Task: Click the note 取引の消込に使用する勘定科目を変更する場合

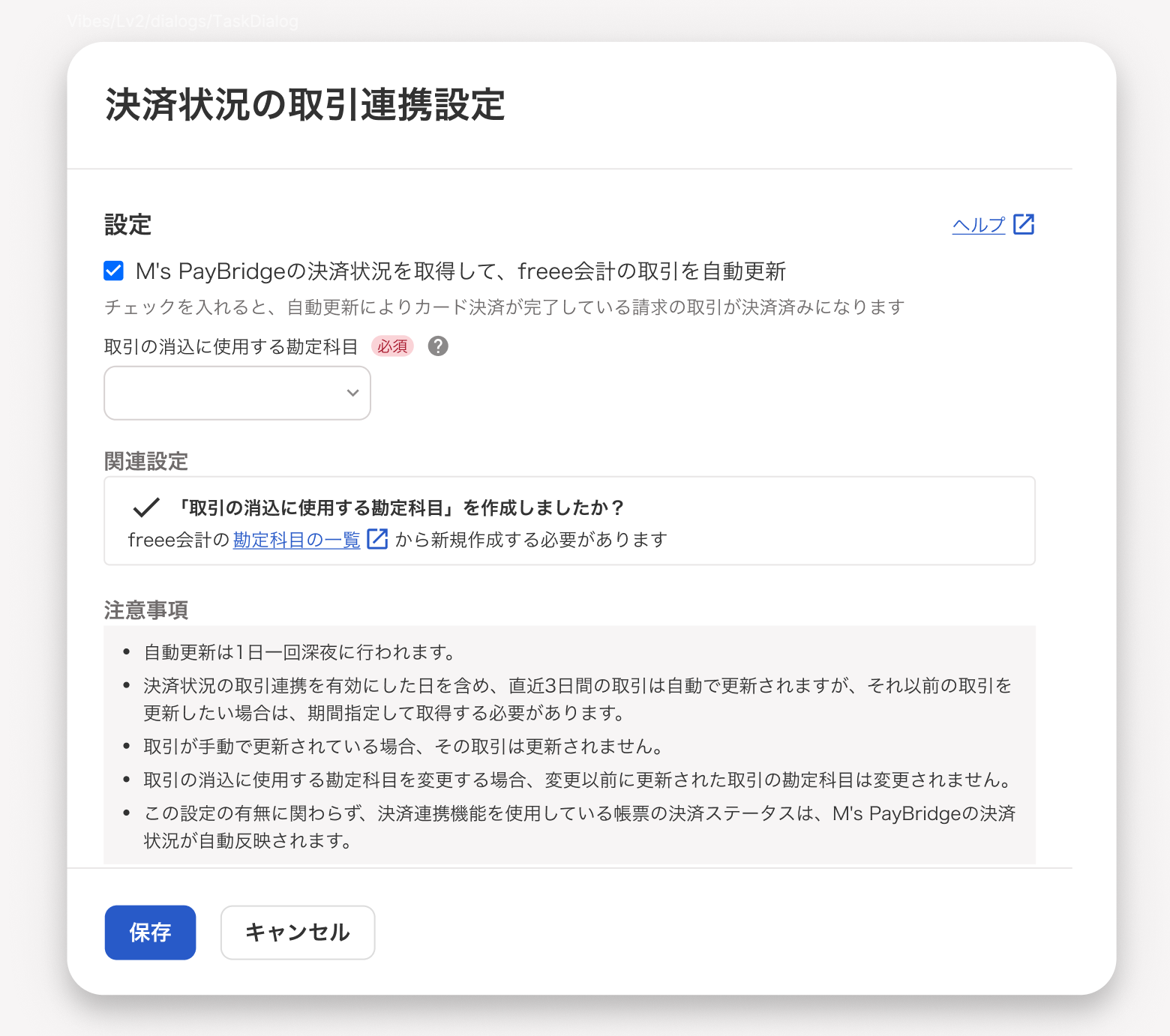Action: pyautogui.click(x=579, y=780)
